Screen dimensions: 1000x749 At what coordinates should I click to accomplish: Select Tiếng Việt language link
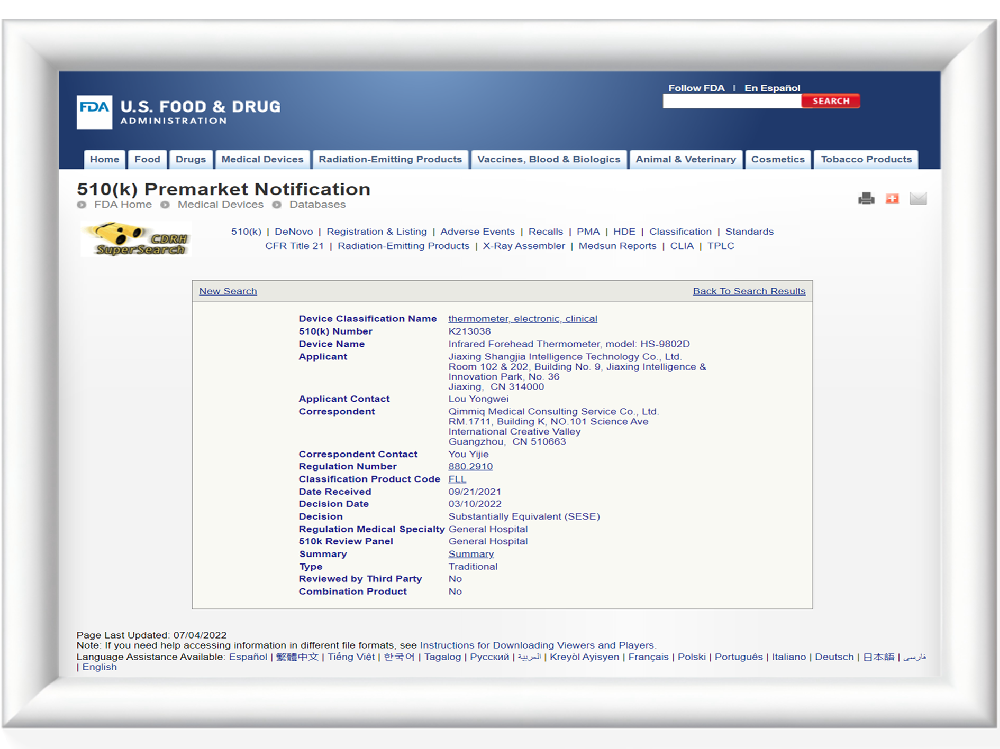point(351,657)
